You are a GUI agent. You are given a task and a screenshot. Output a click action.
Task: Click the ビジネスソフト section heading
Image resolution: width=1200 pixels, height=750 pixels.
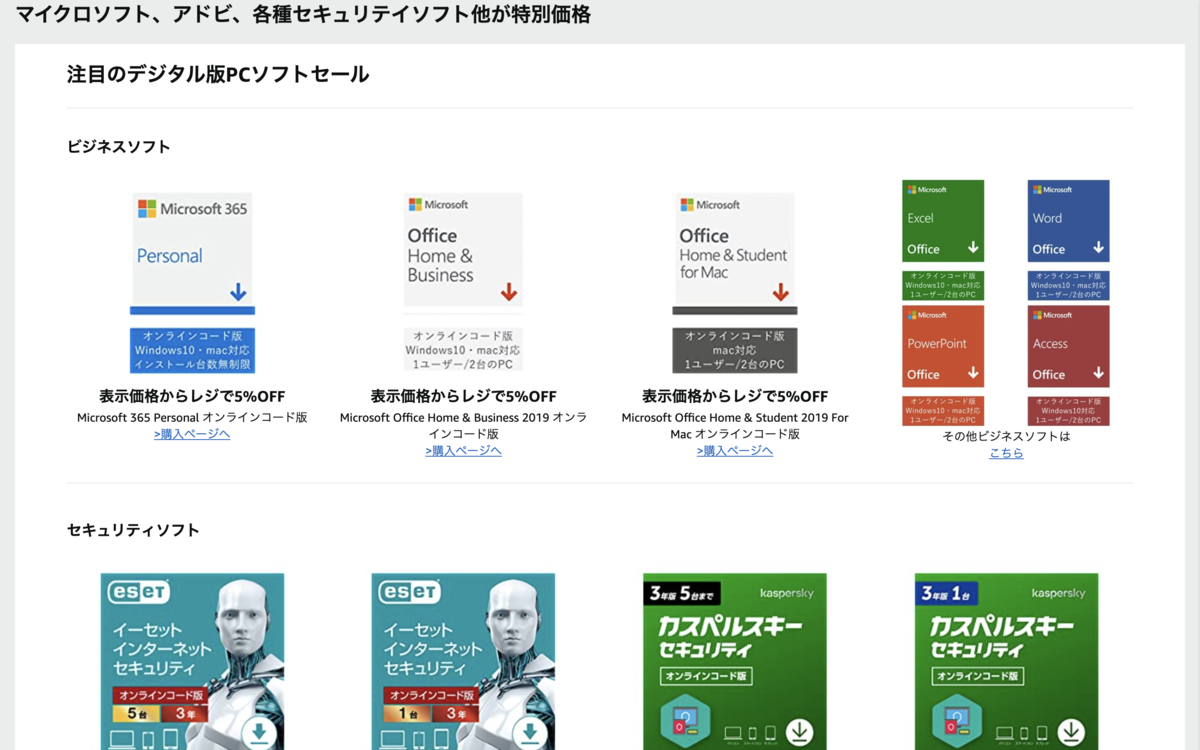click(x=119, y=147)
